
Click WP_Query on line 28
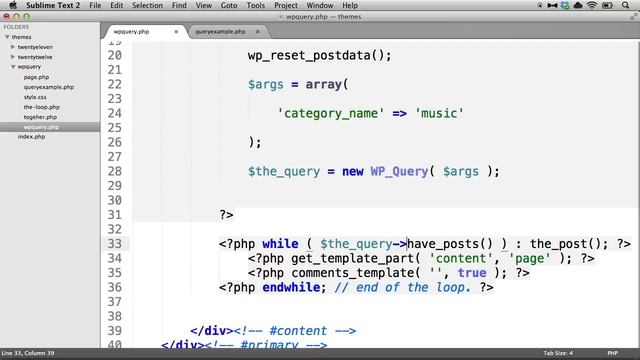[x=399, y=171]
